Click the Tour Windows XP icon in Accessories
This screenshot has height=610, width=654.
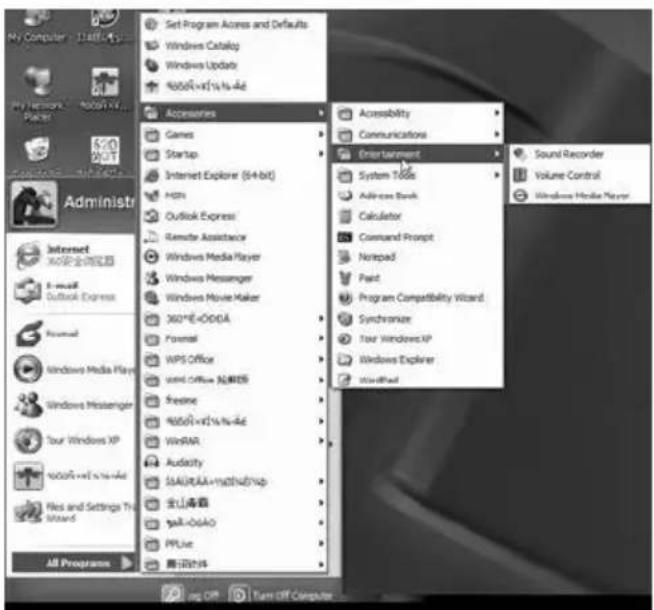coord(345,339)
